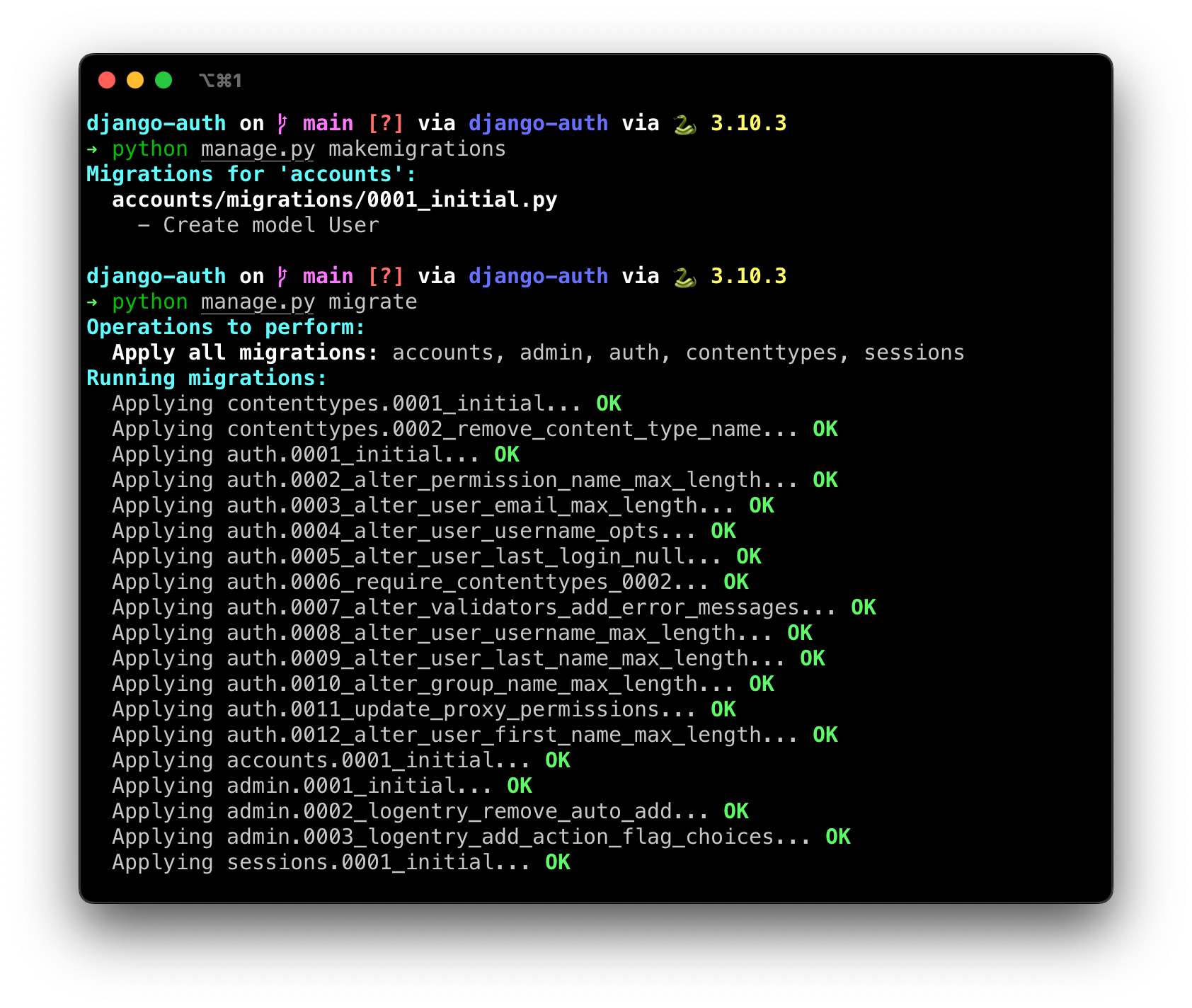Click the 3.10.3 version in second prompt
The width and height of the screenshot is (1192, 1008).
(749, 276)
